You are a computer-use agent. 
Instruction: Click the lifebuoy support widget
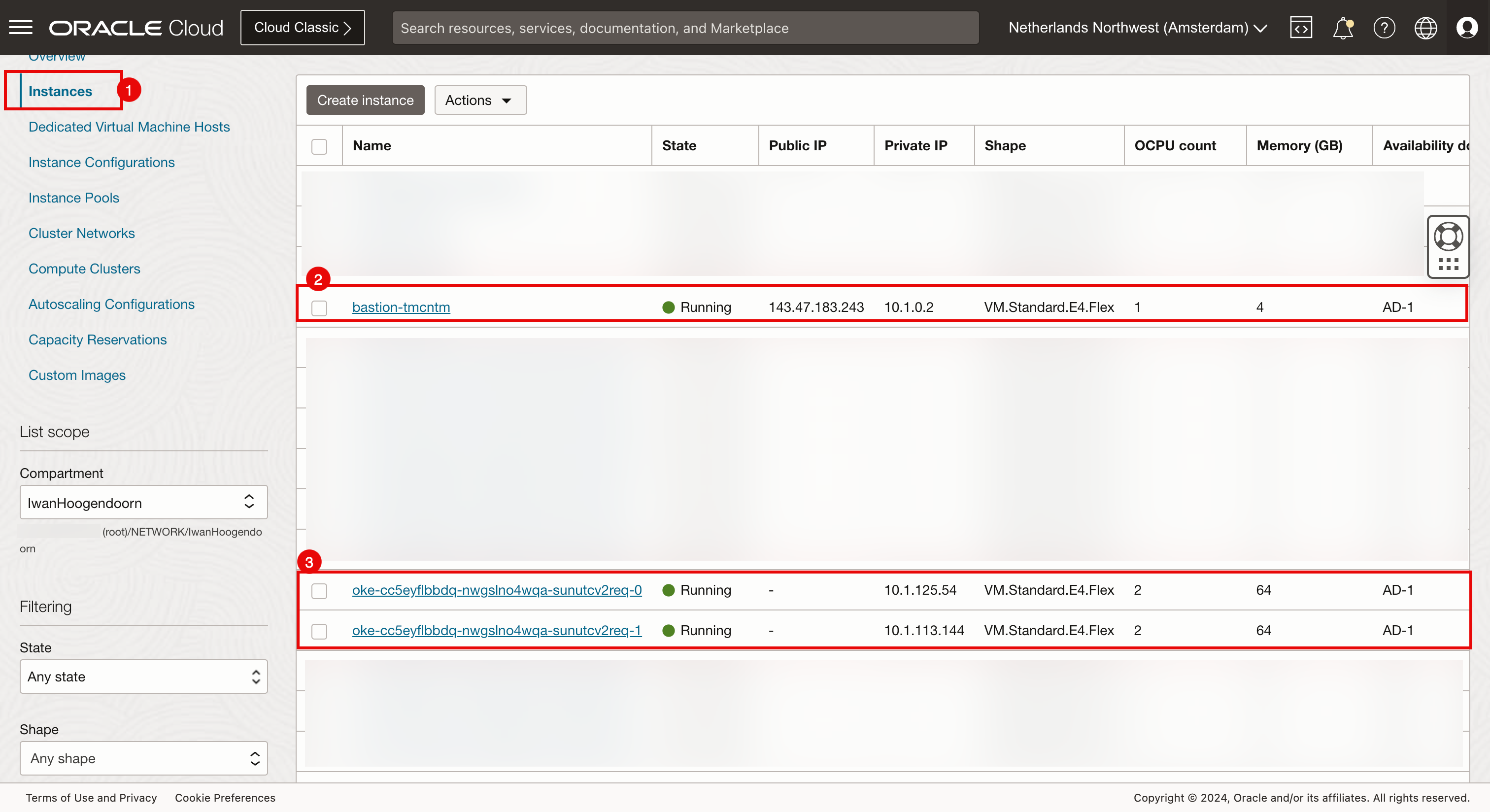pyautogui.click(x=1448, y=237)
